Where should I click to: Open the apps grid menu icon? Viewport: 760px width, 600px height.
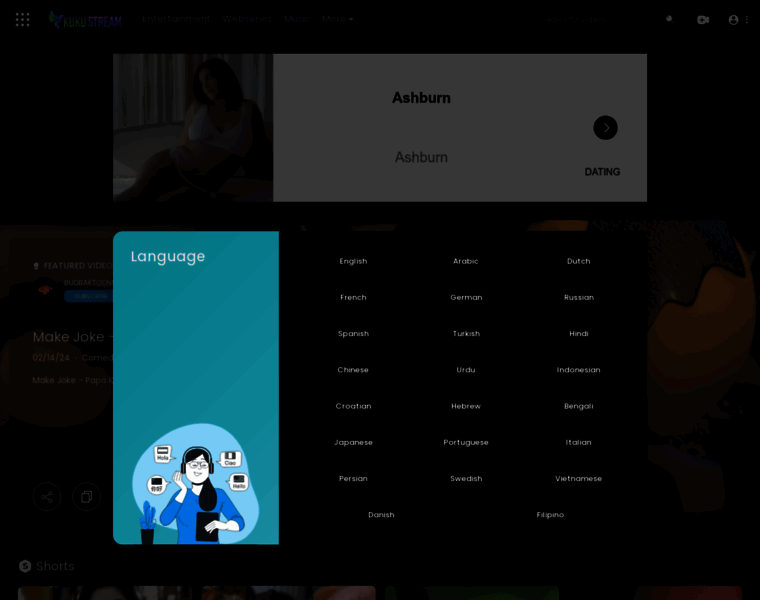point(22,19)
